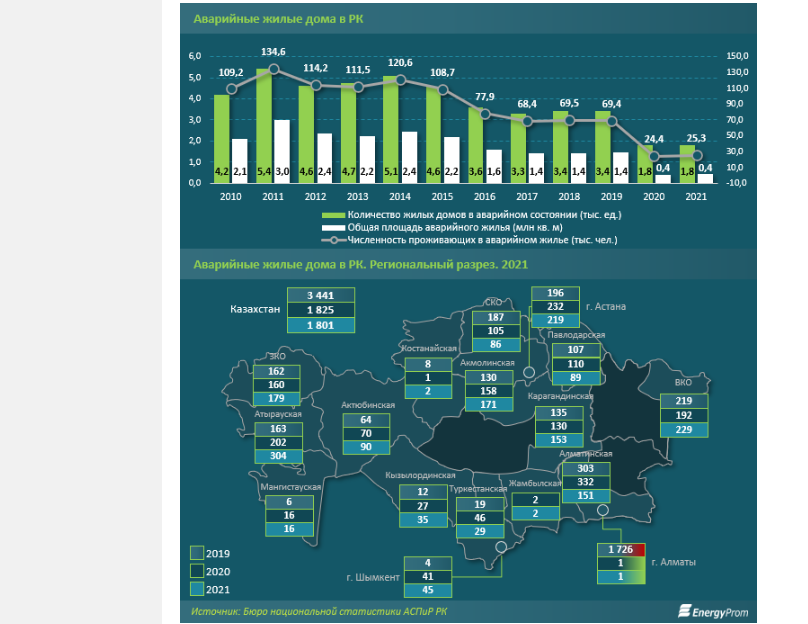The height and width of the screenshot is (624, 808).
Task: Click VKO's 2021 value 229
Action: click(x=684, y=430)
